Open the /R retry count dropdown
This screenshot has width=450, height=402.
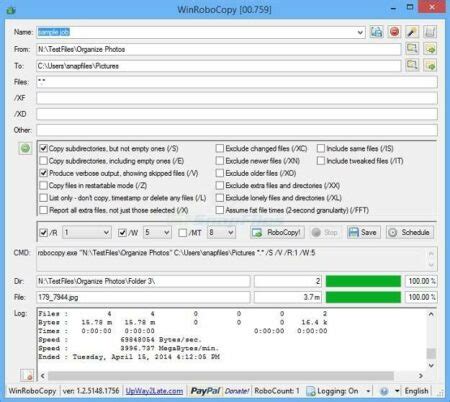[x=106, y=232]
